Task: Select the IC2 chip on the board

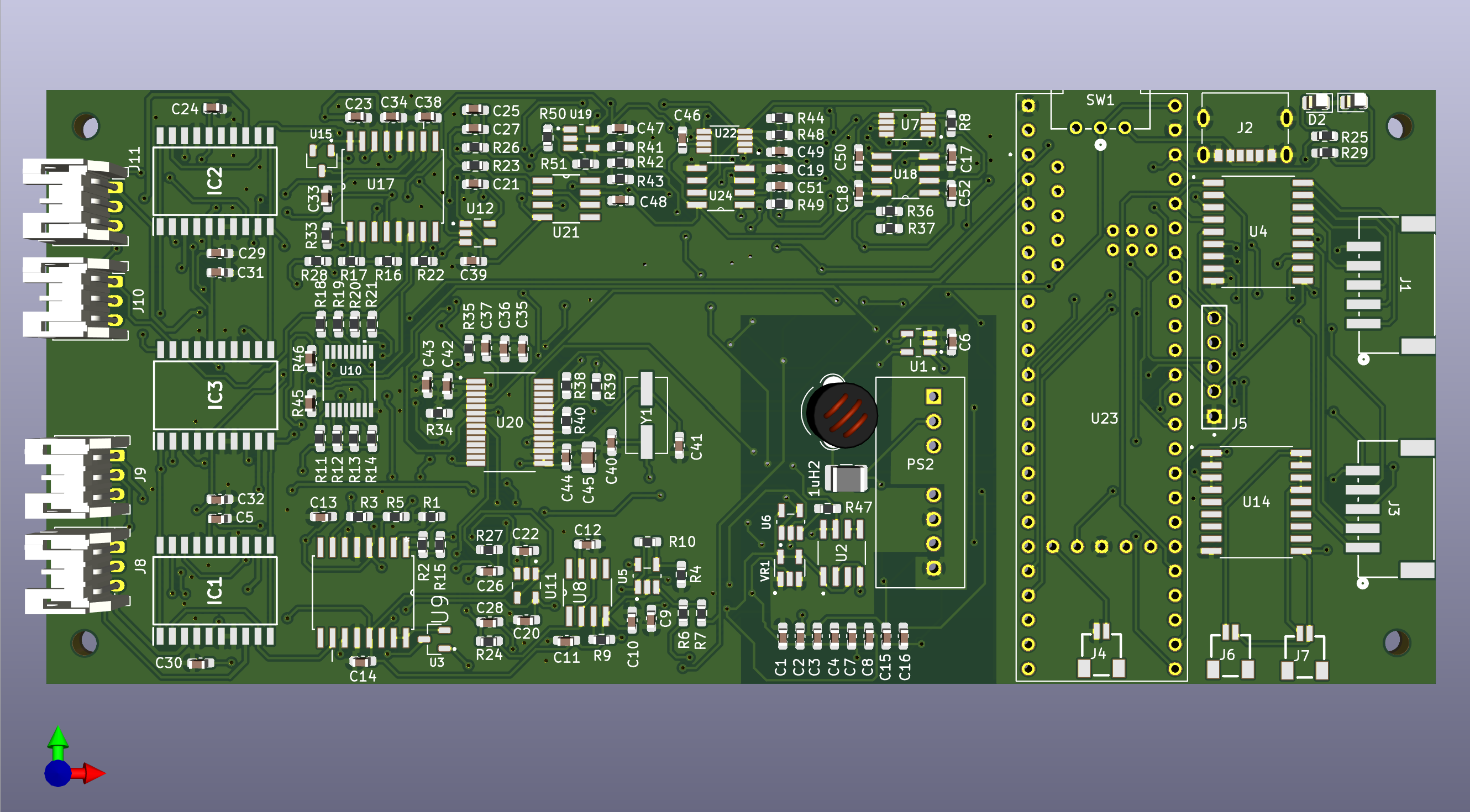Action: (x=215, y=181)
